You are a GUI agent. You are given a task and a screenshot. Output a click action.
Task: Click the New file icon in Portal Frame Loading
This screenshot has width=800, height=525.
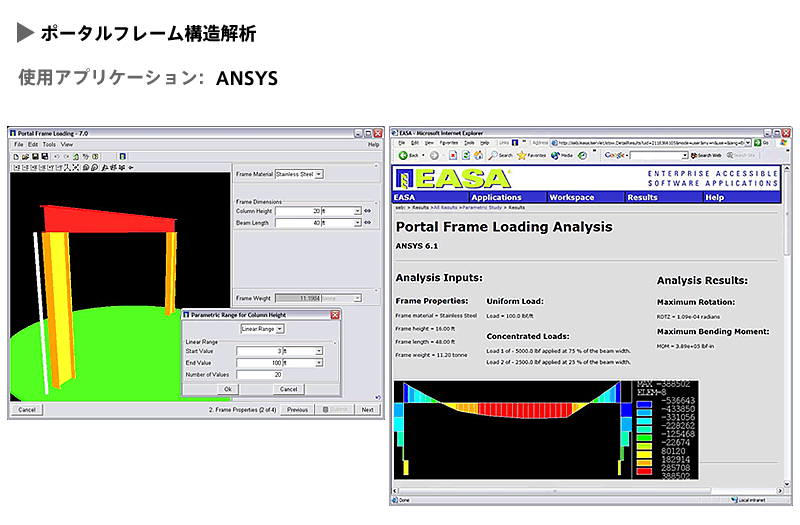pyautogui.click(x=16, y=157)
